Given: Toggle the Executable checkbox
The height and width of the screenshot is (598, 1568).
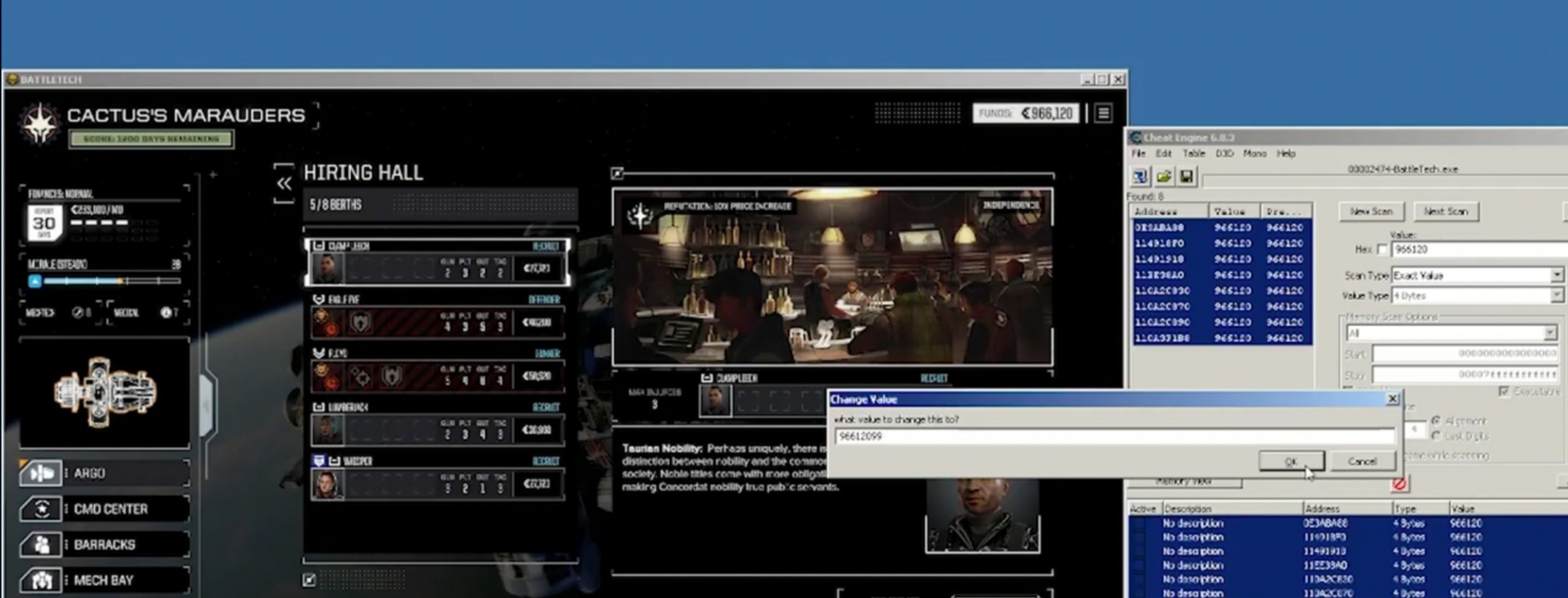Looking at the screenshot, I should (1503, 391).
